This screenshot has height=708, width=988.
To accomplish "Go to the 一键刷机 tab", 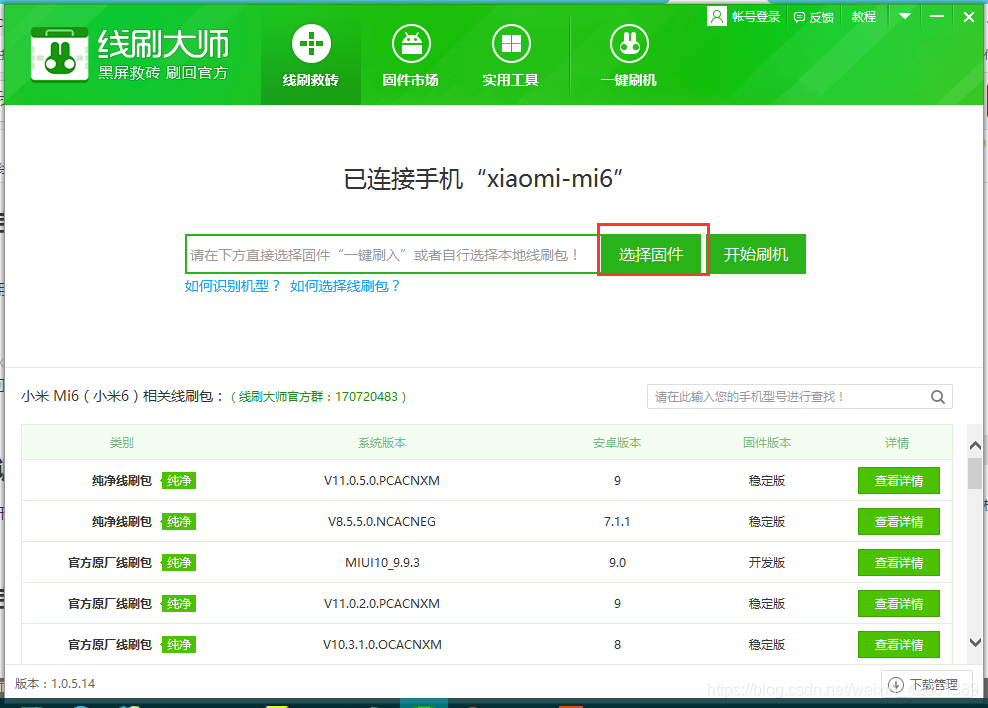I will 629,56.
